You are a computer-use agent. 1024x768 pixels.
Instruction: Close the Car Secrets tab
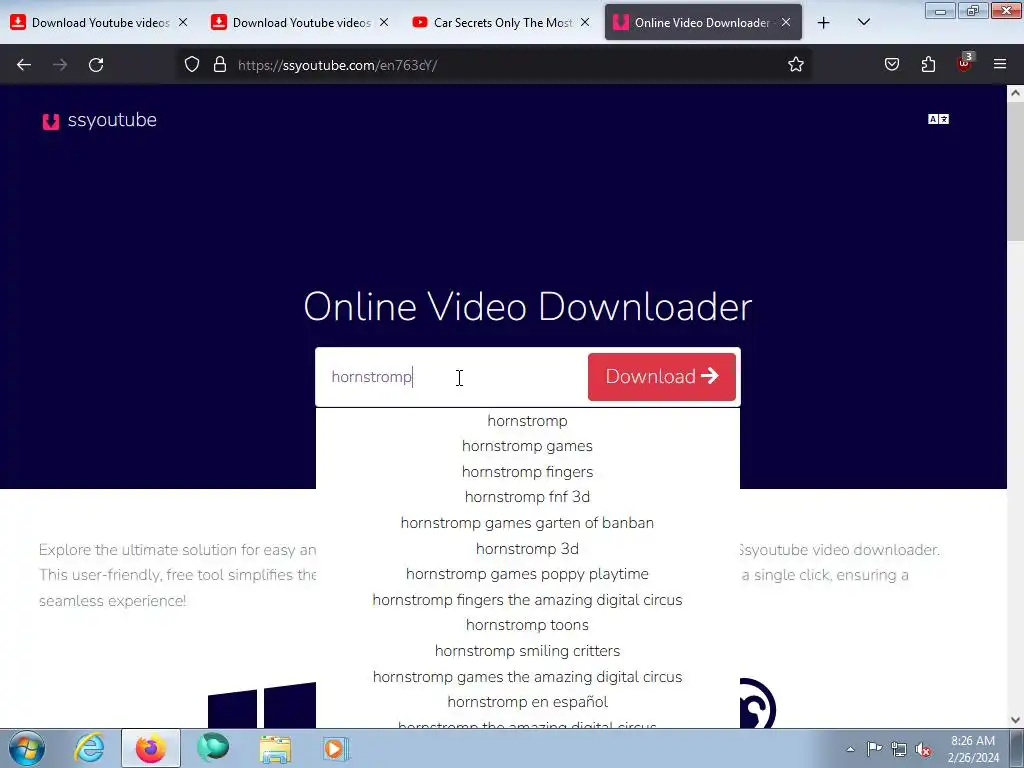[x=585, y=23]
